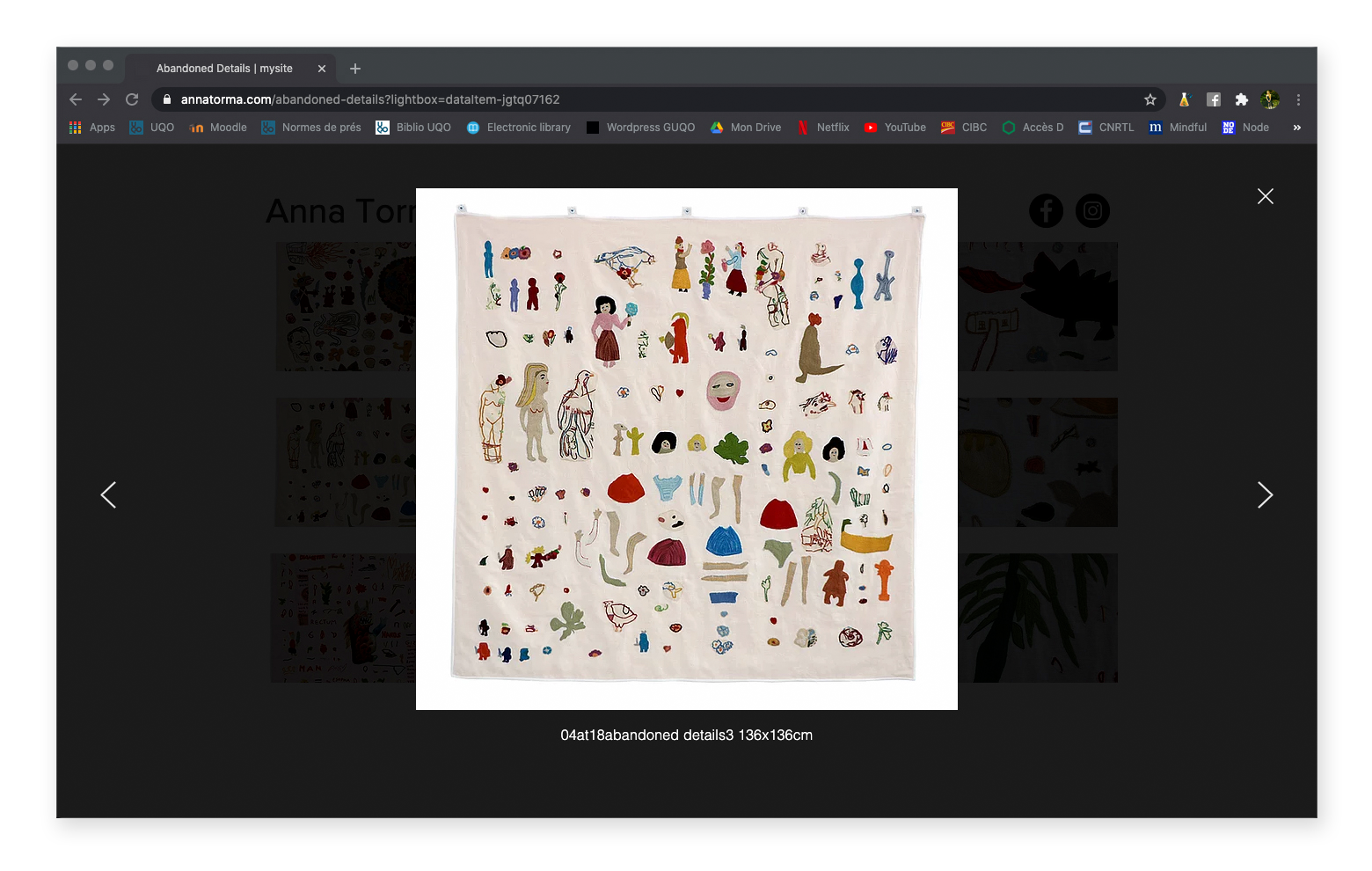Open the Netflix bookmark
Image resolution: width=1372 pixels, height=871 pixels.
(x=823, y=128)
